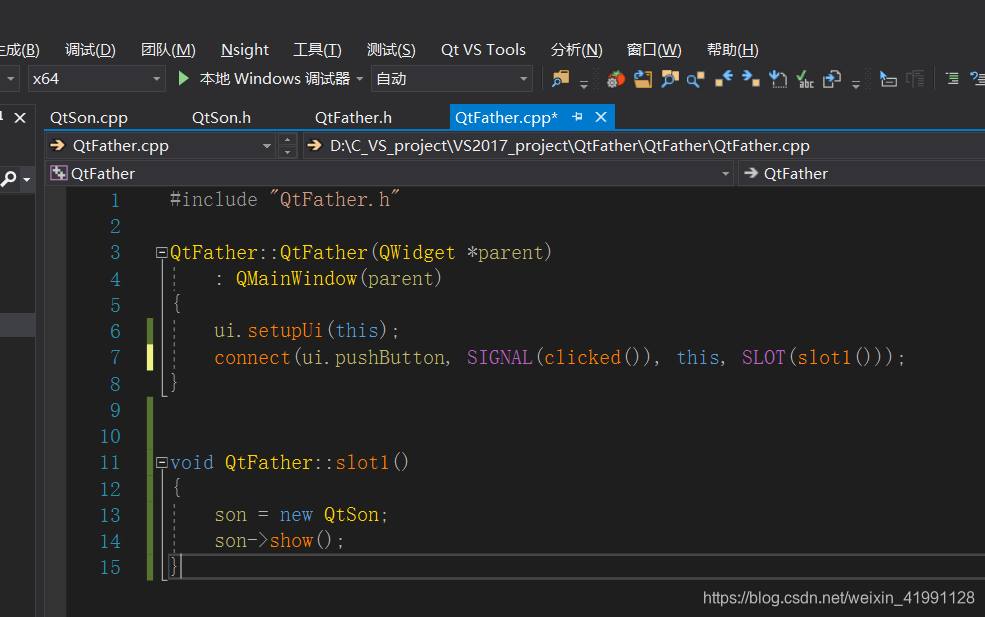Expand the QtFather.cpp file navigation dropdown
The image size is (985, 617).
pos(267,146)
